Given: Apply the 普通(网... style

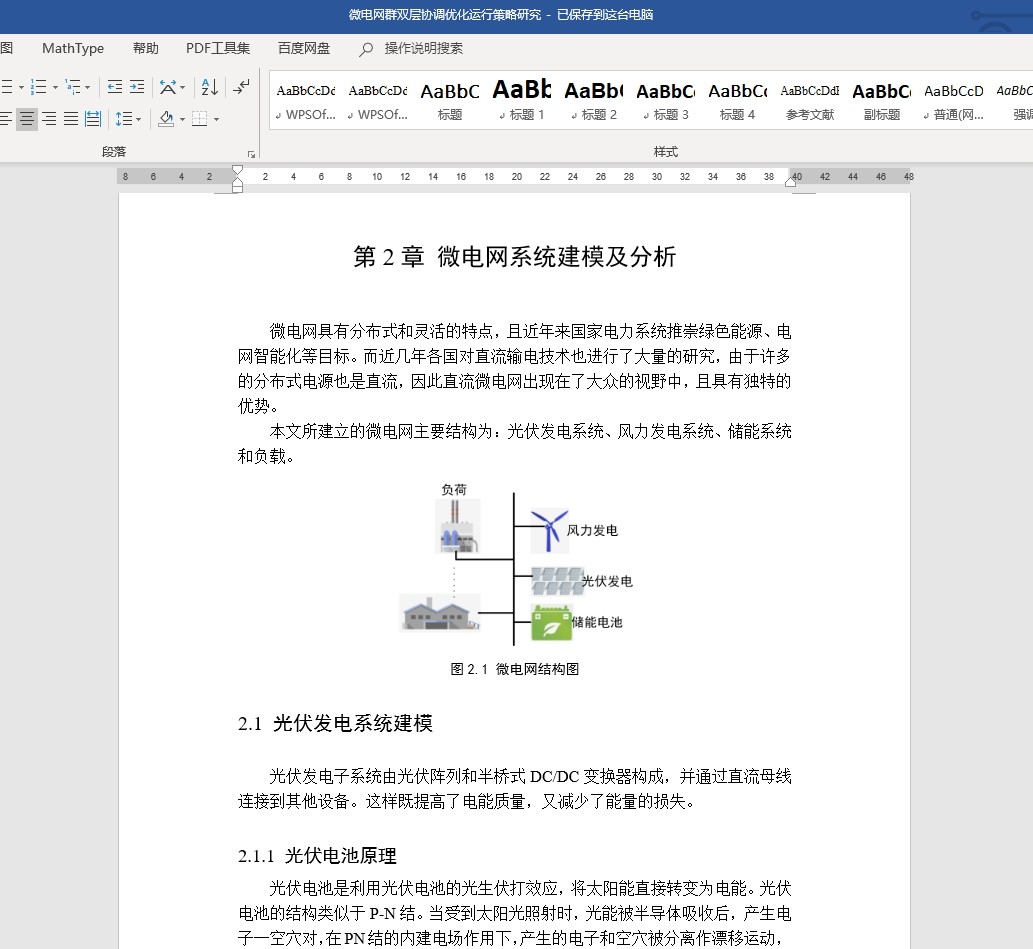Looking at the screenshot, I should (x=953, y=101).
